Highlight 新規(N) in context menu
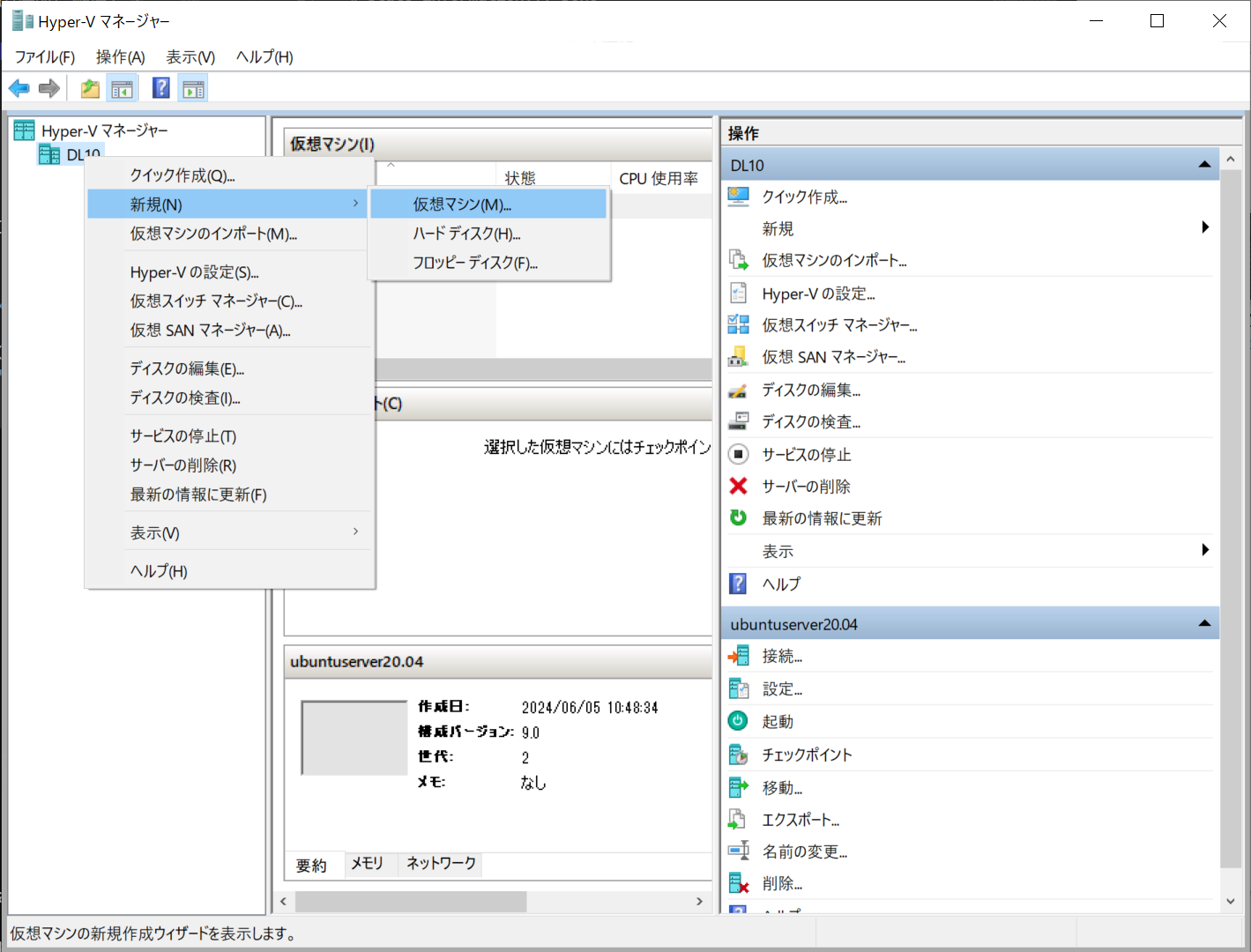 tap(229, 205)
